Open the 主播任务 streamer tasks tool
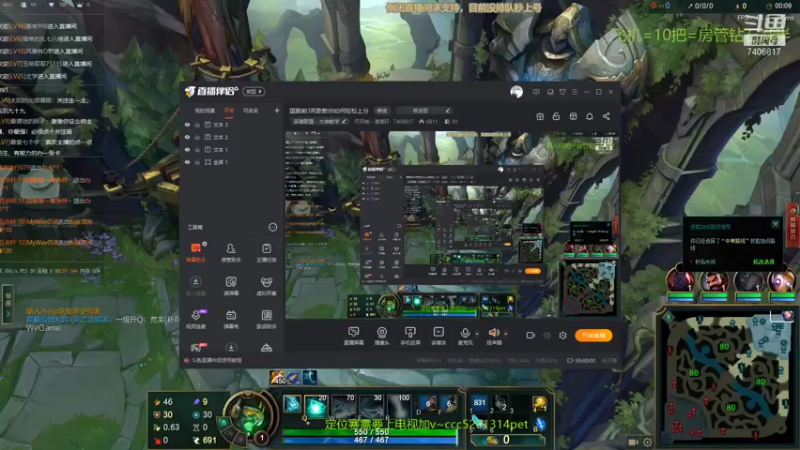 pyautogui.click(x=266, y=252)
